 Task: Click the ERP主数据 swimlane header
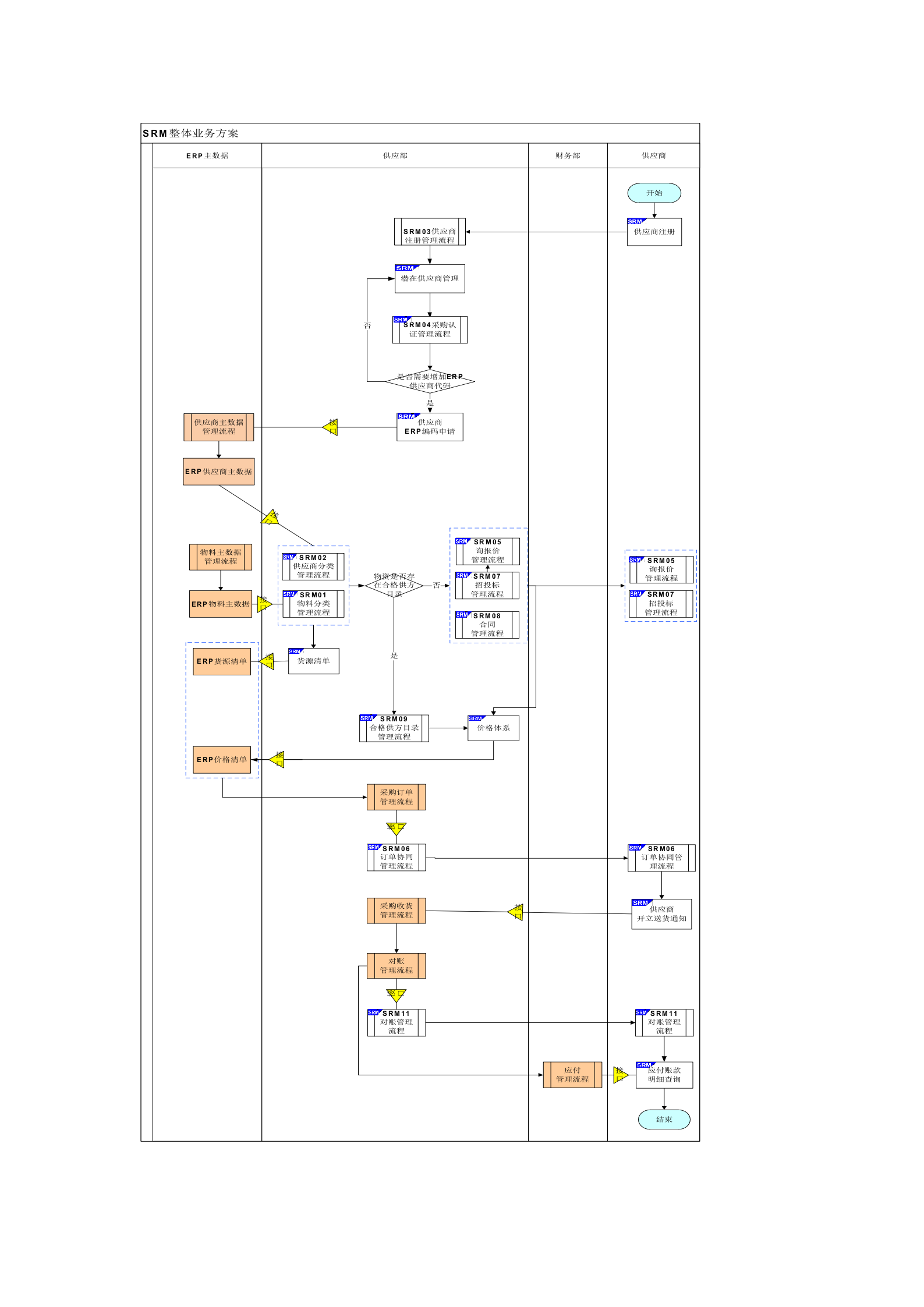point(207,155)
